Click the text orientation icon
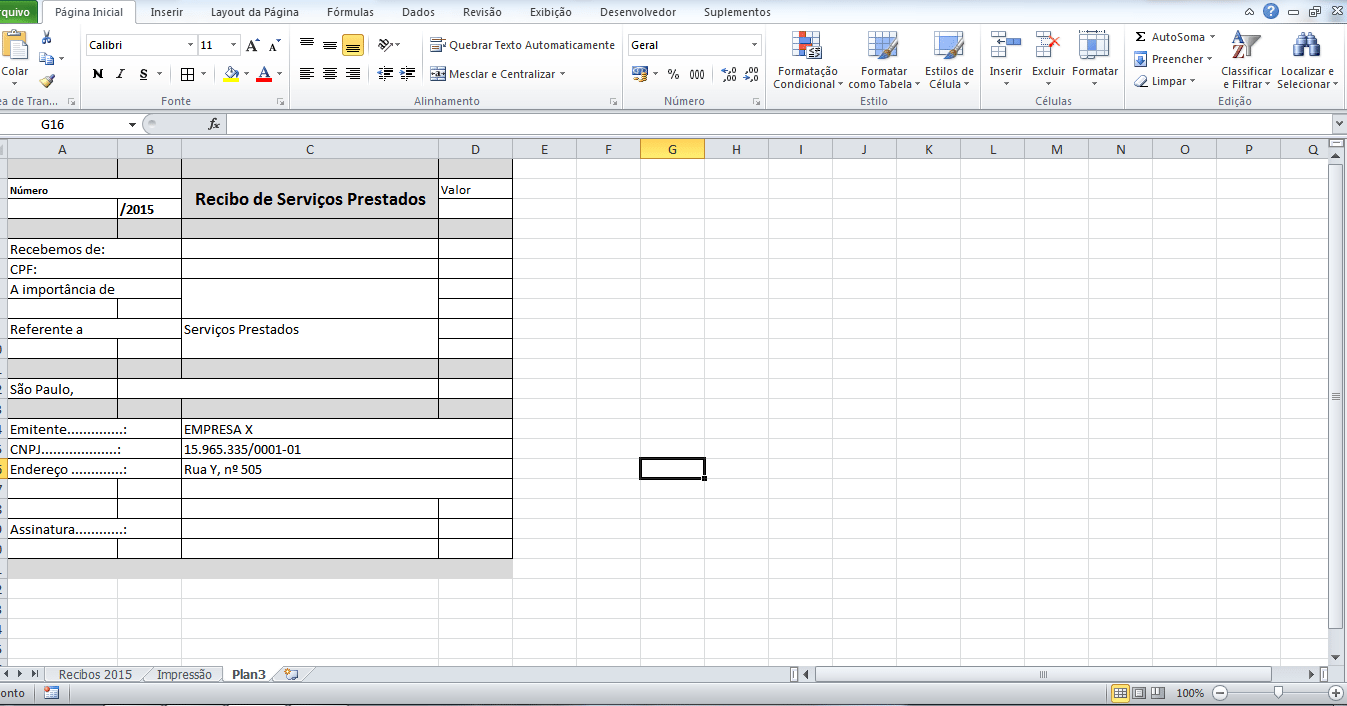The image size is (1347, 706). coord(386,45)
